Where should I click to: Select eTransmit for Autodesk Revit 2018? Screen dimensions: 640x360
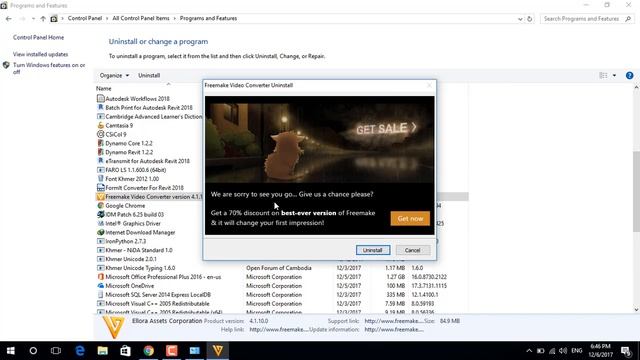point(147,161)
